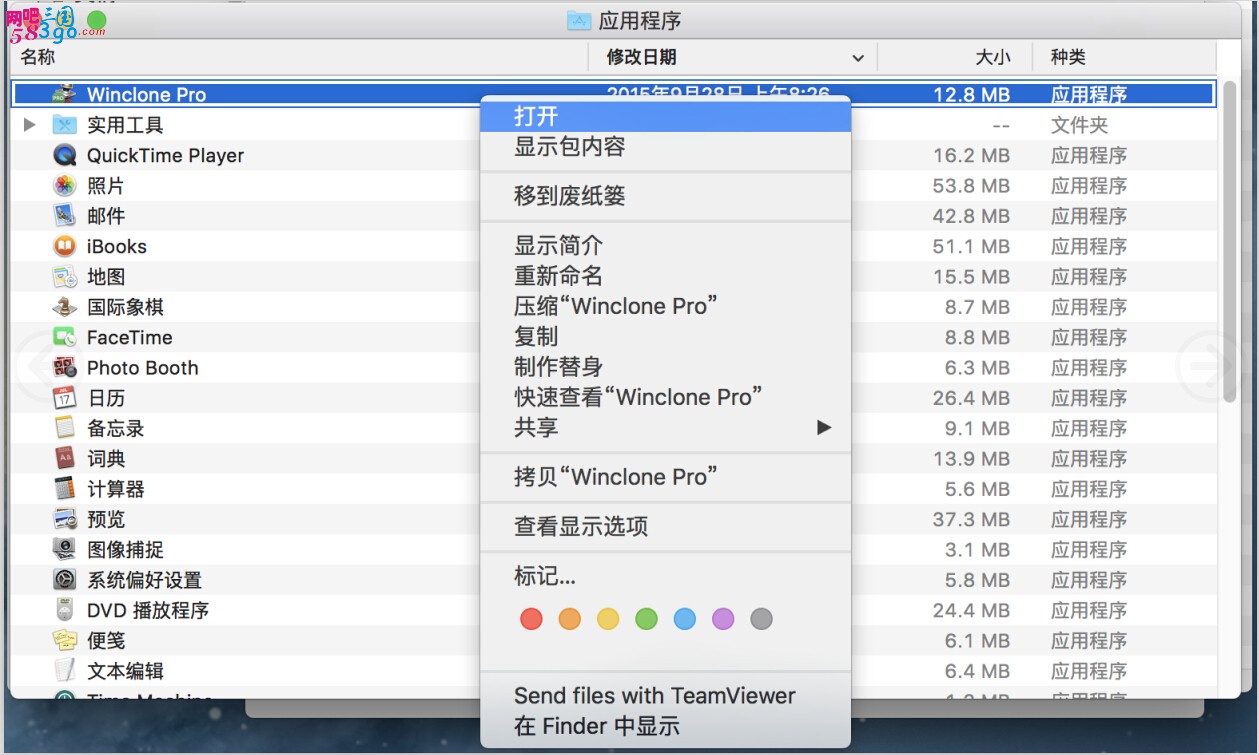Sort by the 大小 column header
1259x755 pixels.
(955, 58)
